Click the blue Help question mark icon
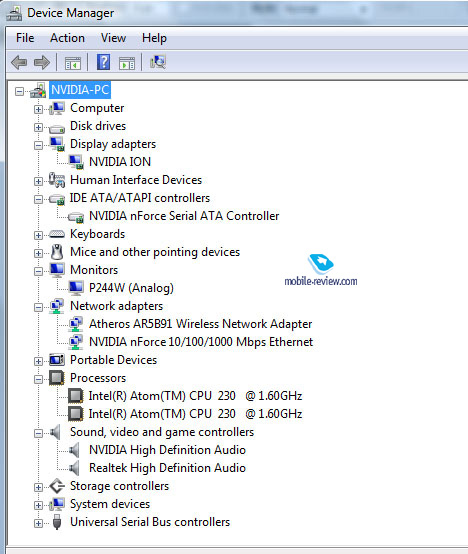The width and height of the screenshot is (468, 554). coord(103,62)
